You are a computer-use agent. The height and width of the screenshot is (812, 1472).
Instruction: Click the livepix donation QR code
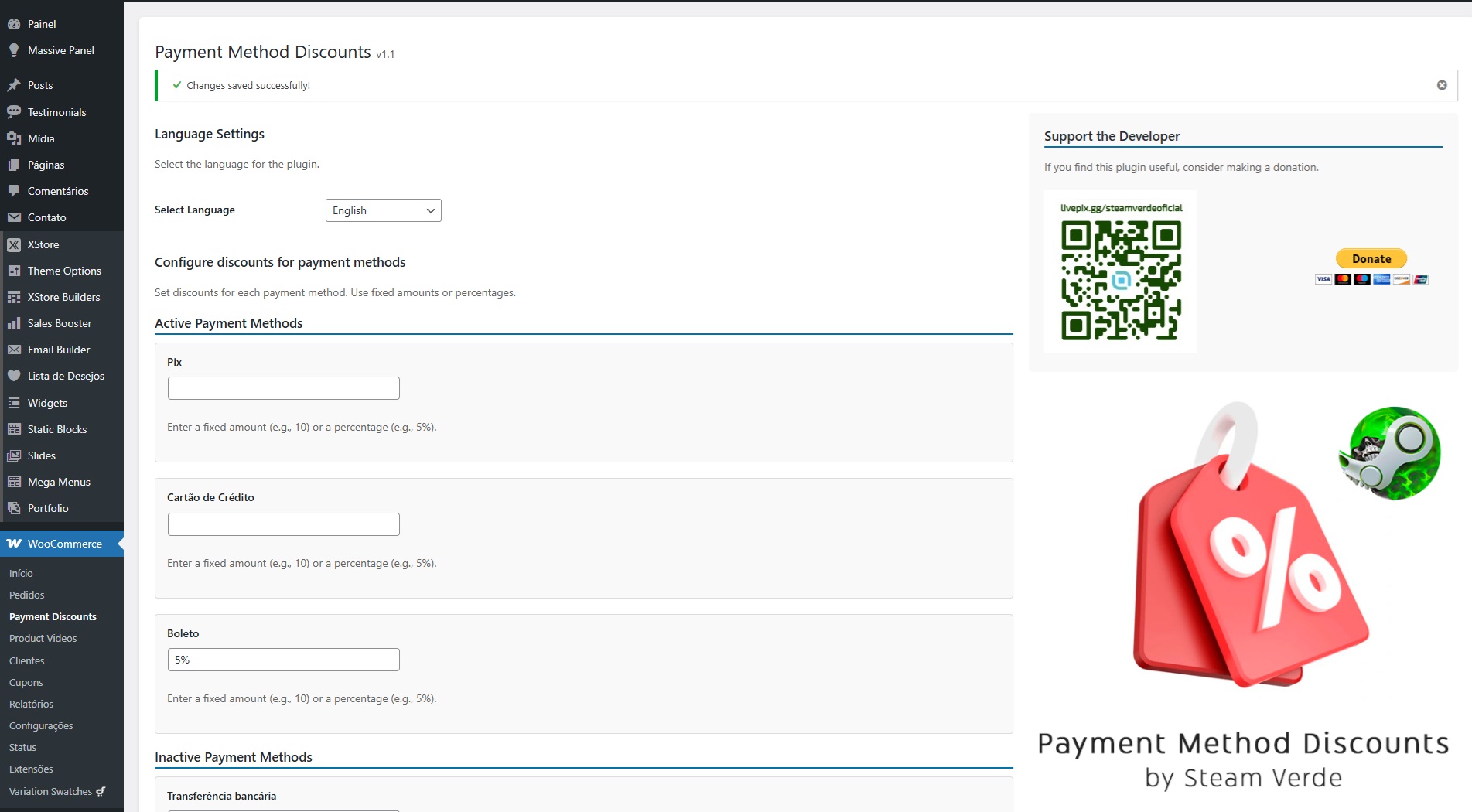click(1121, 280)
